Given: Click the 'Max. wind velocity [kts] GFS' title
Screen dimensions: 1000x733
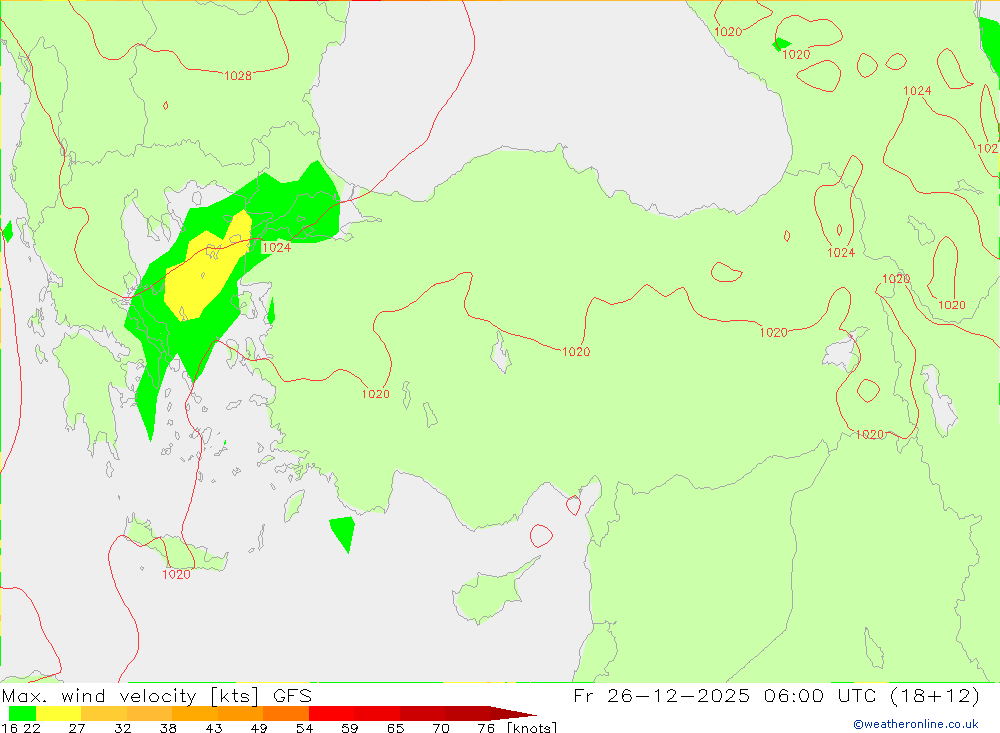Looking at the screenshot, I should click(x=157, y=696).
